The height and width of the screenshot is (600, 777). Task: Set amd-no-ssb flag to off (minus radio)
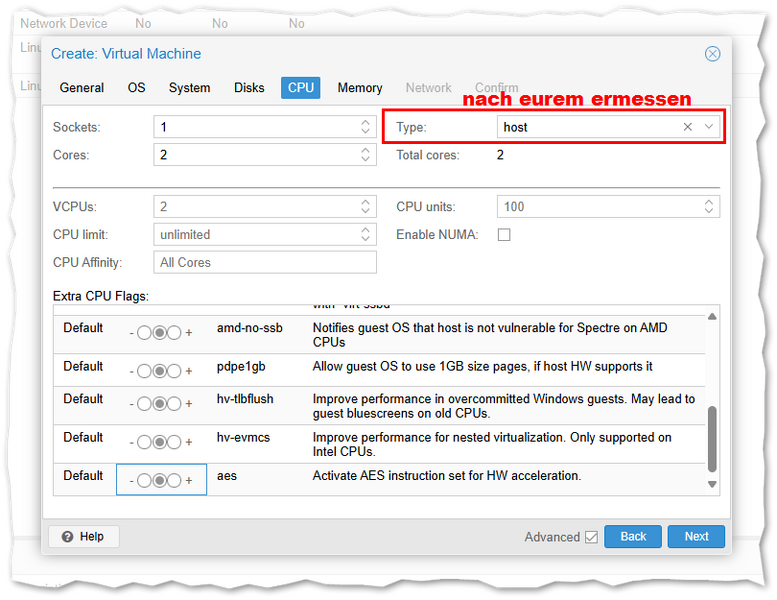[x=145, y=333]
